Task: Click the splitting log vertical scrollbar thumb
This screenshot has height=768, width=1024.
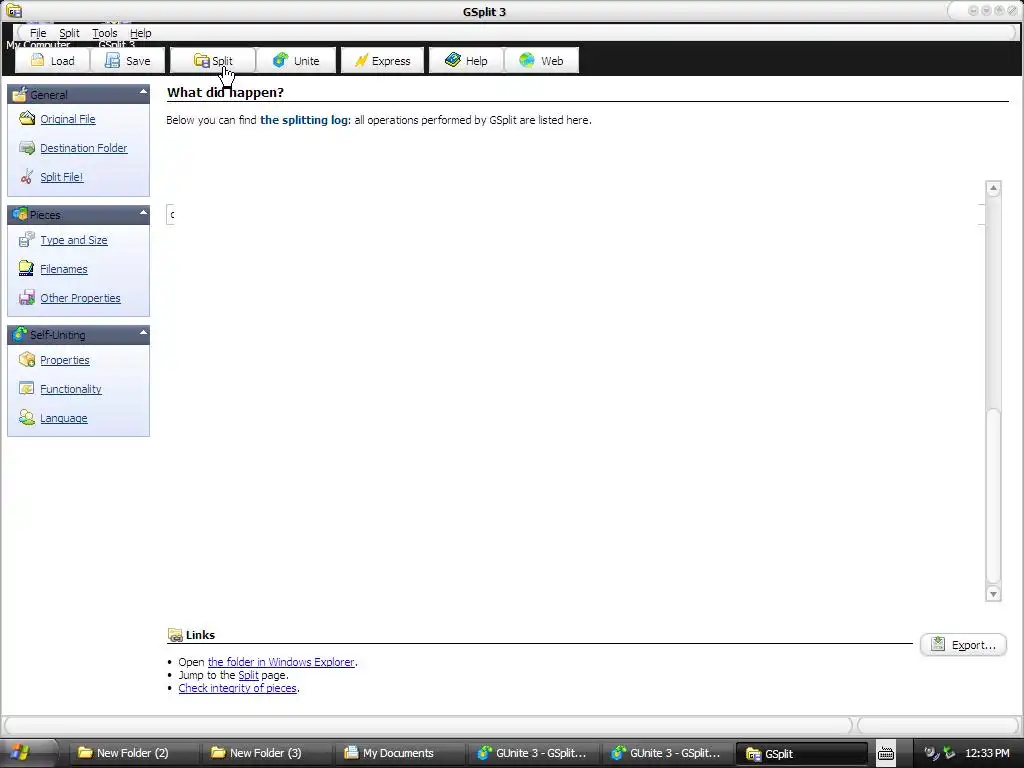Action: click(993, 495)
